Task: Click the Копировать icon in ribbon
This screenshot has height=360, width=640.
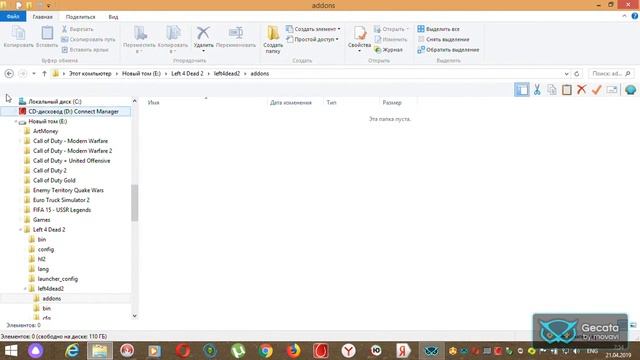Action: click(x=18, y=33)
